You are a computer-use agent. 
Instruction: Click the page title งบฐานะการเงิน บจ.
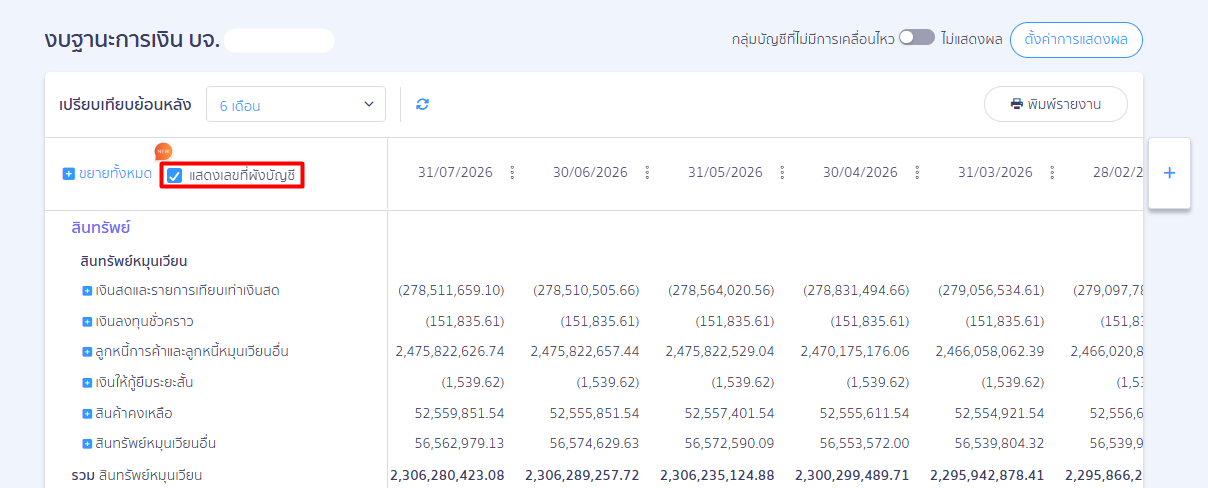coord(132,40)
